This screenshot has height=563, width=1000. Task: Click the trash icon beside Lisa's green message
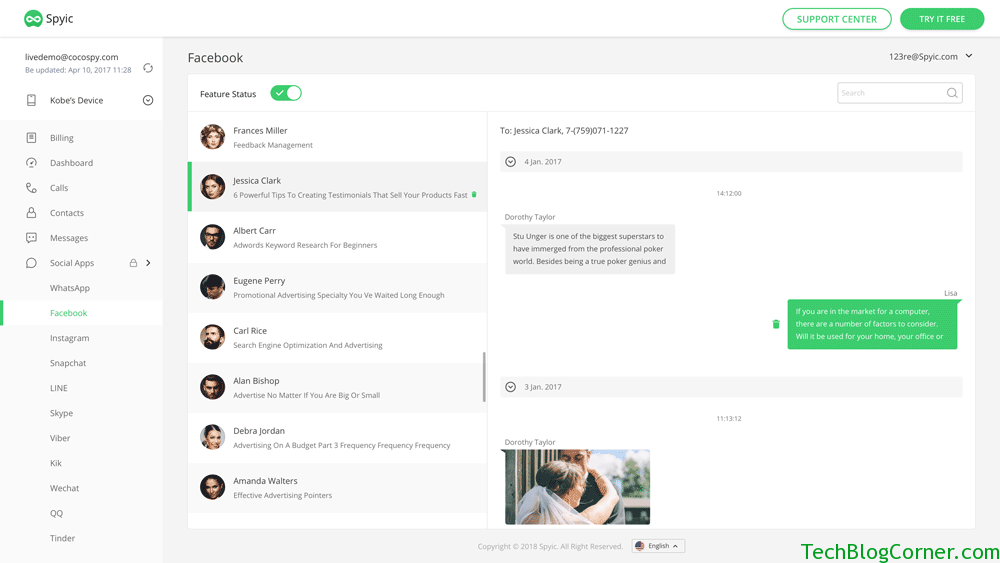776,324
